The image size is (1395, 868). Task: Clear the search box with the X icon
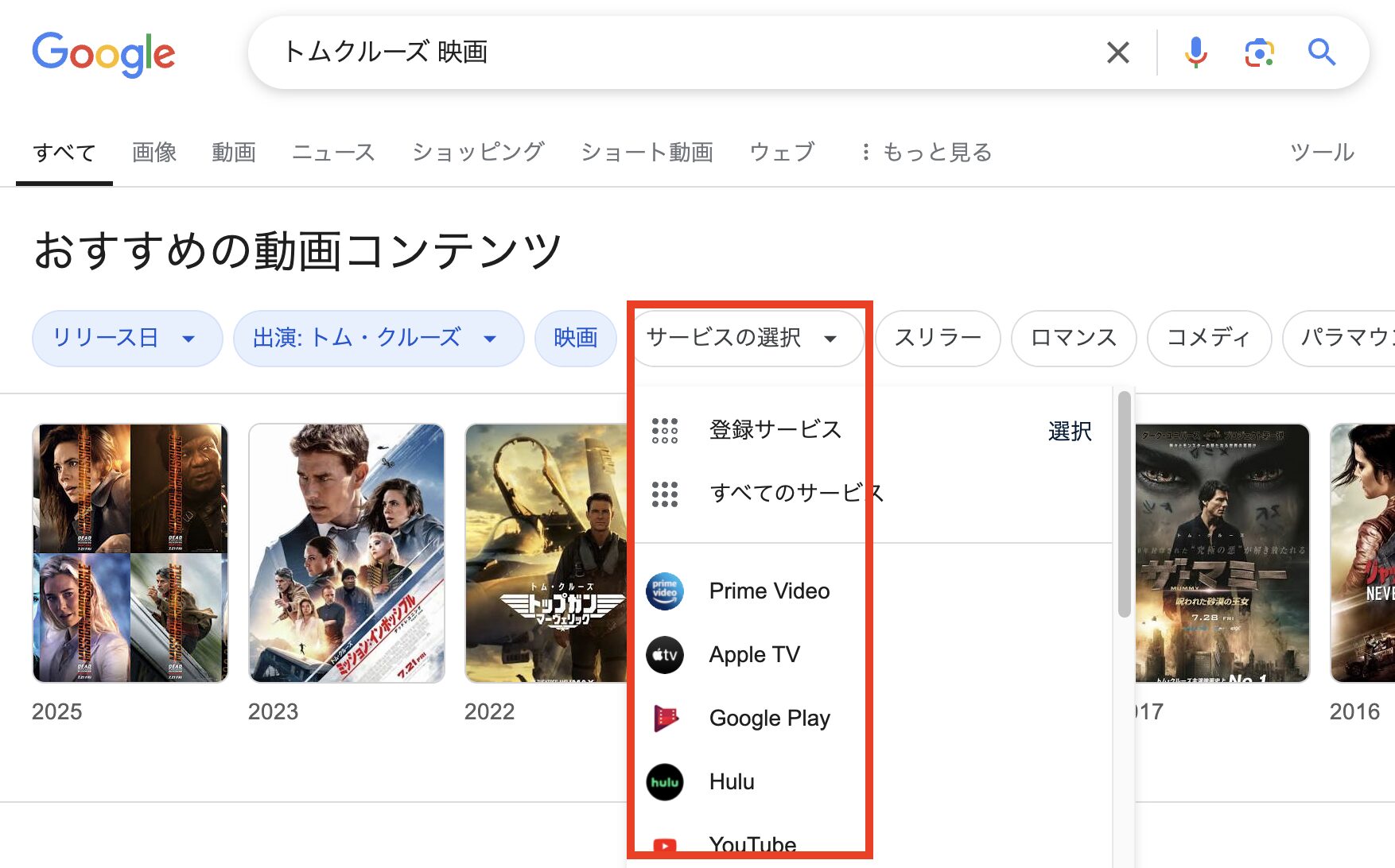(1117, 52)
